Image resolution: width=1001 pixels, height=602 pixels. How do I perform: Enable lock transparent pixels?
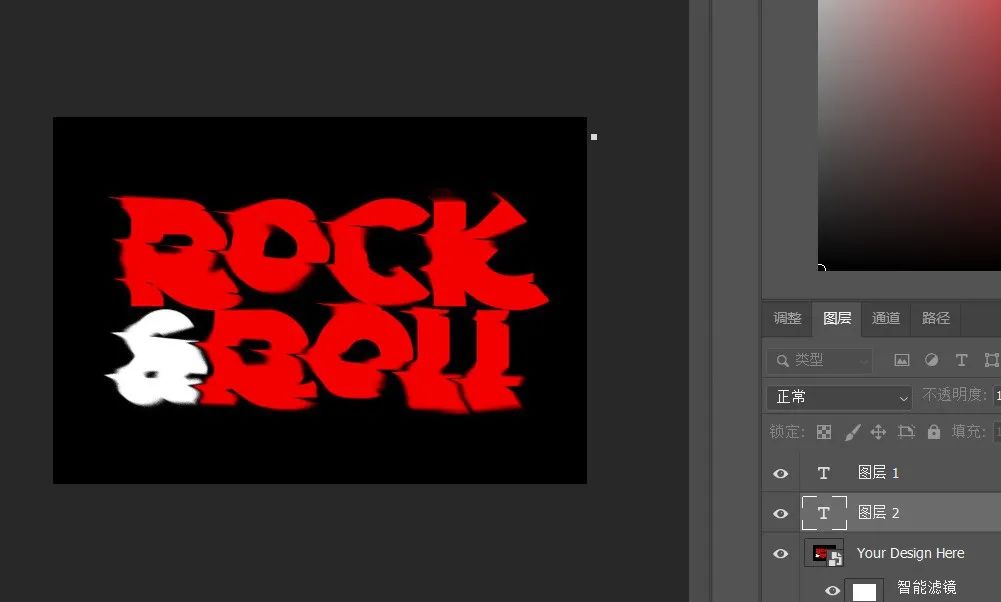[x=824, y=432]
